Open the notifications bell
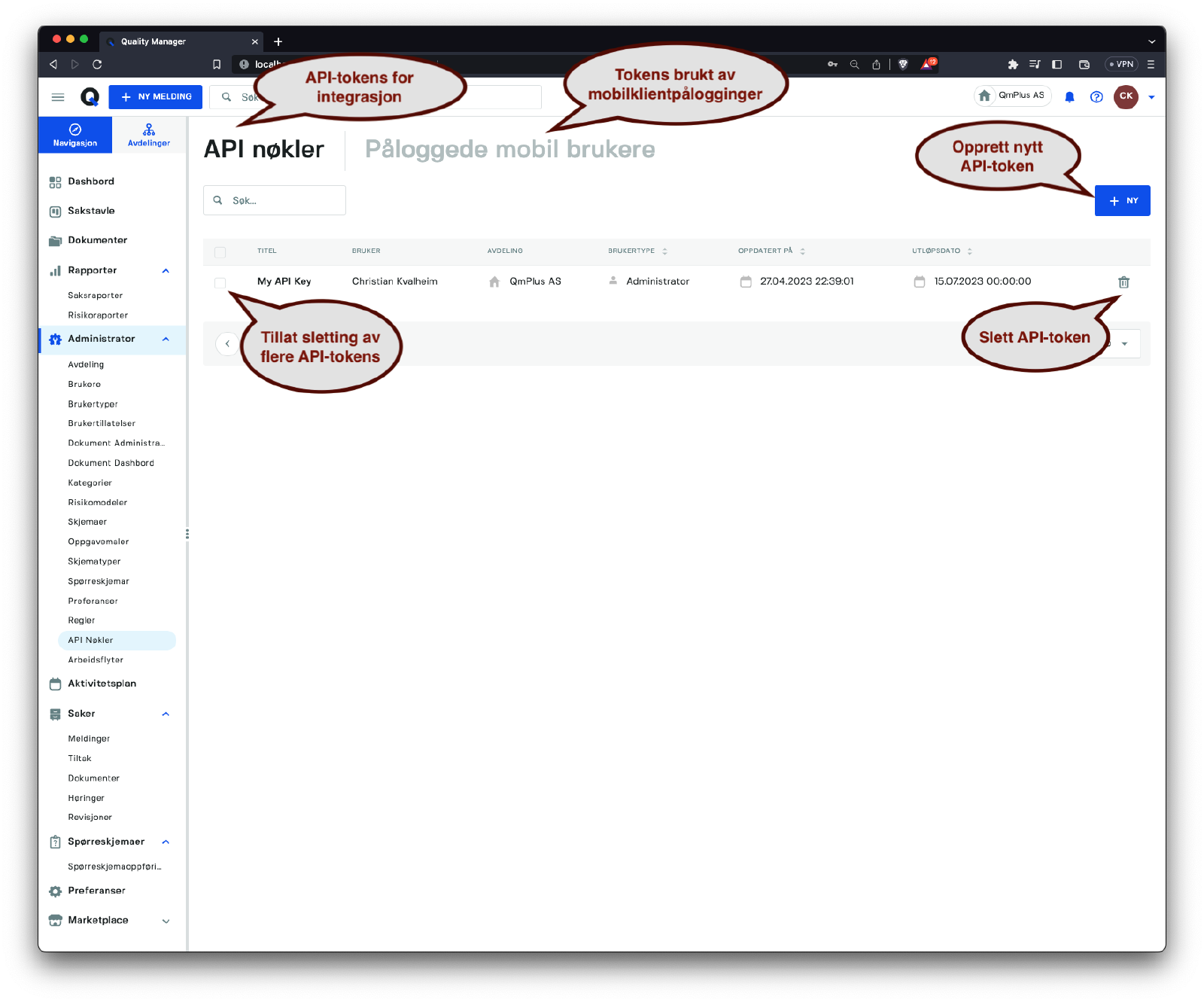 [1069, 97]
